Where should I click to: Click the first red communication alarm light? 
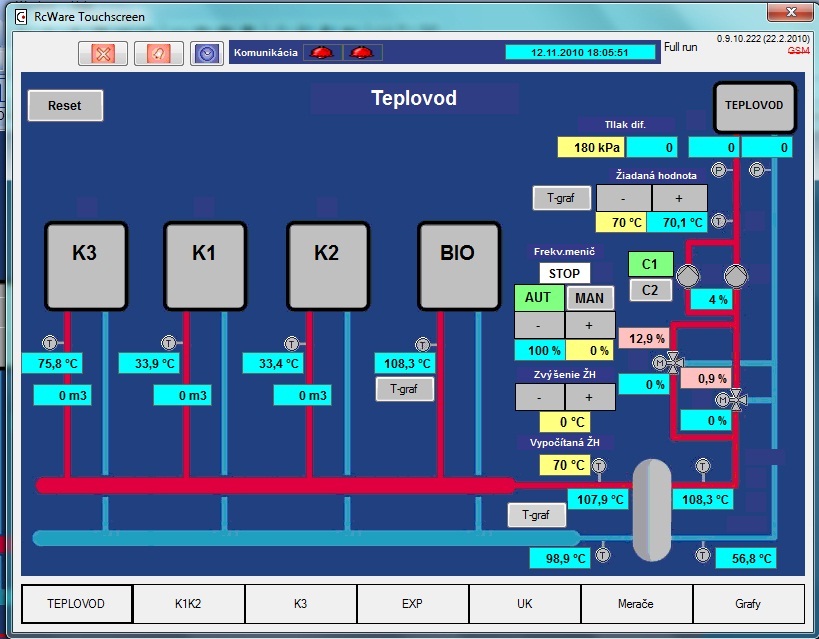tap(322, 52)
